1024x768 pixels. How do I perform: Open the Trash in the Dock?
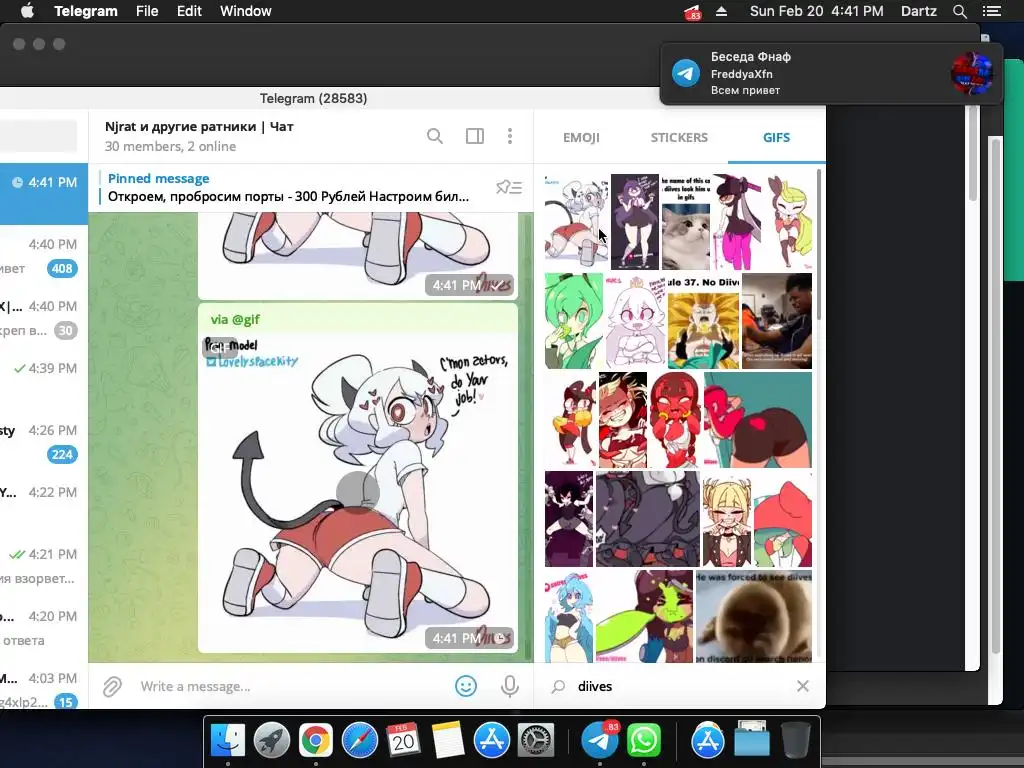(795, 741)
